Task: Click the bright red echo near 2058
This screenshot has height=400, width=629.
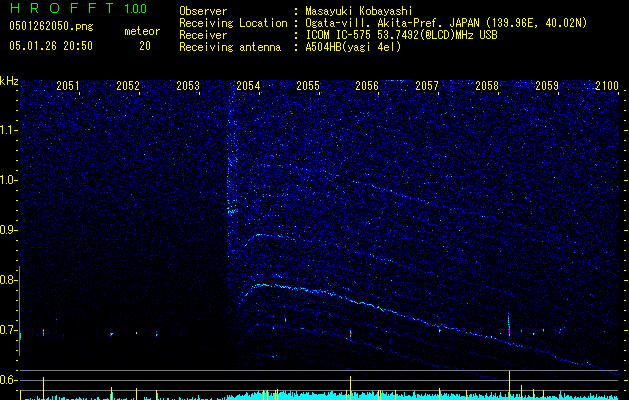Action: 509,332
